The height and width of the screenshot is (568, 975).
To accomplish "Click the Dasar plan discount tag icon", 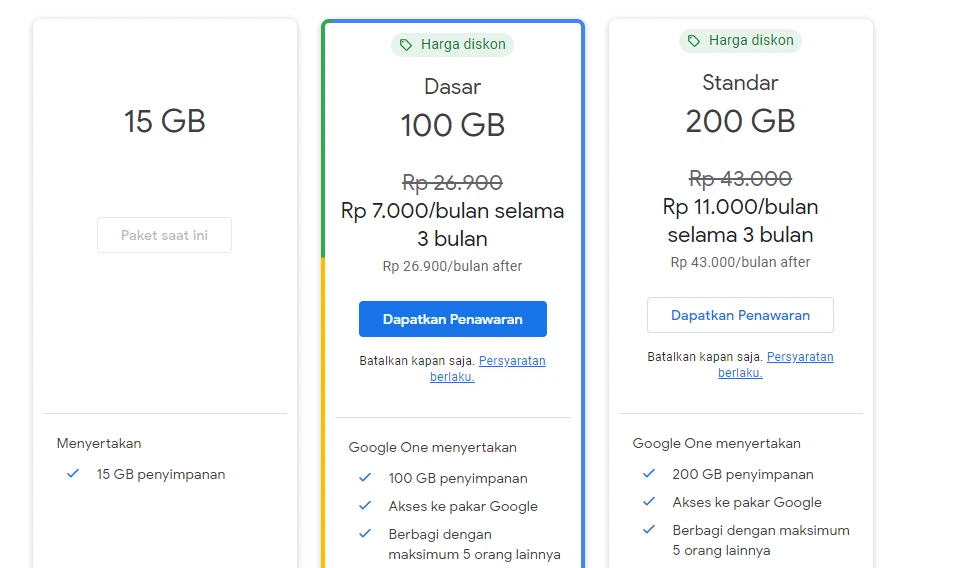I will [x=406, y=45].
